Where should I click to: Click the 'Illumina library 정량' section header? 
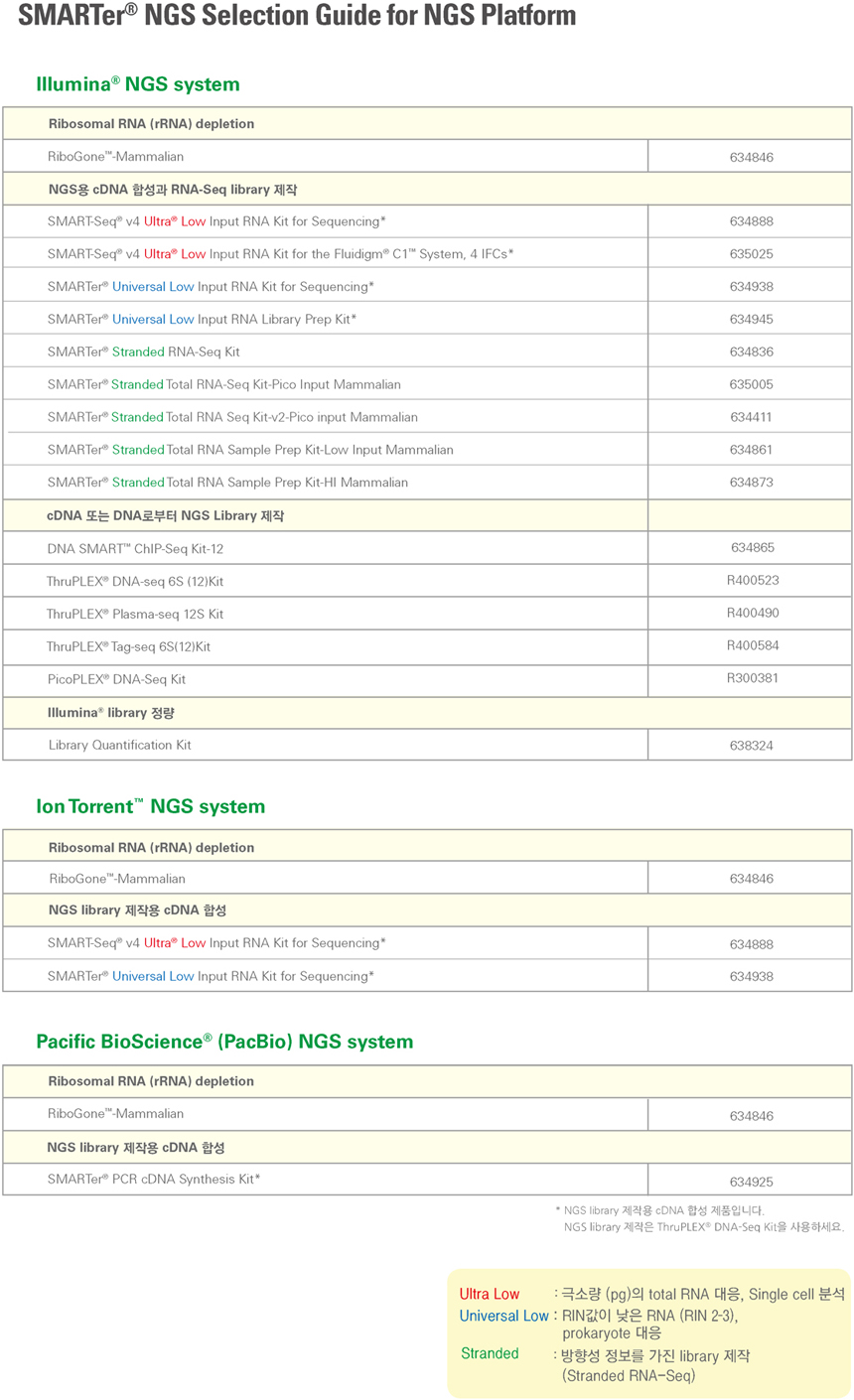111,712
